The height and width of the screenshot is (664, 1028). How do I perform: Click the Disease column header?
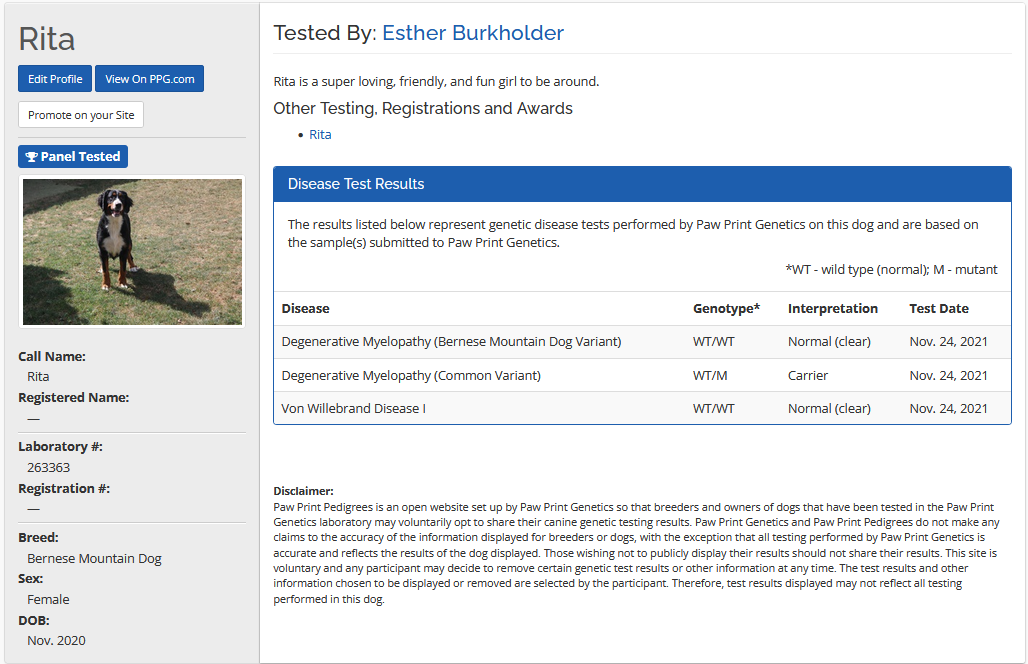(305, 309)
